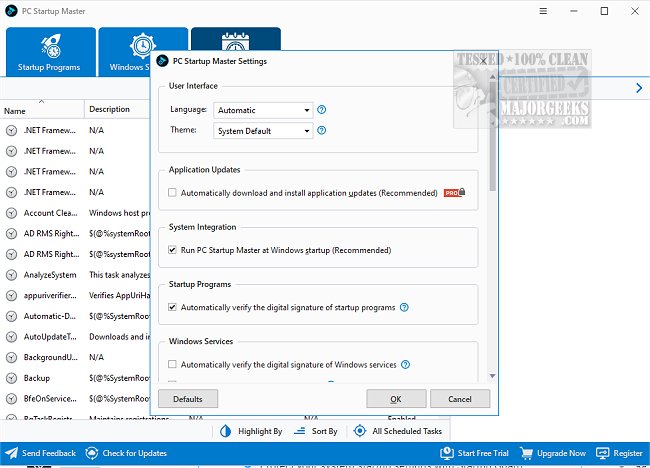Toggle verify digital signature of startup programs
The width and height of the screenshot is (650, 468).
[172, 307]
